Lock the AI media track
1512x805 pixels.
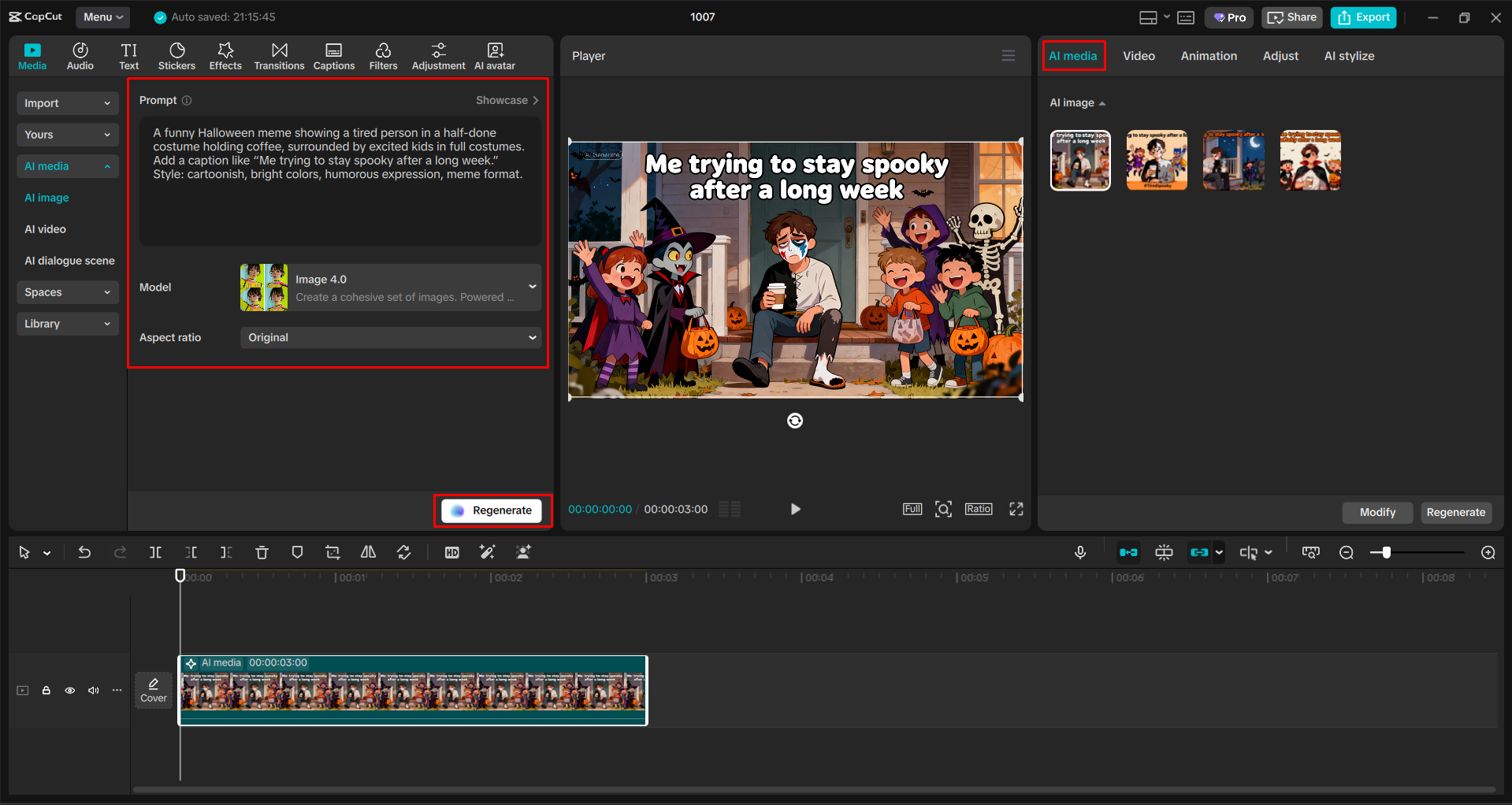(46, 690)
